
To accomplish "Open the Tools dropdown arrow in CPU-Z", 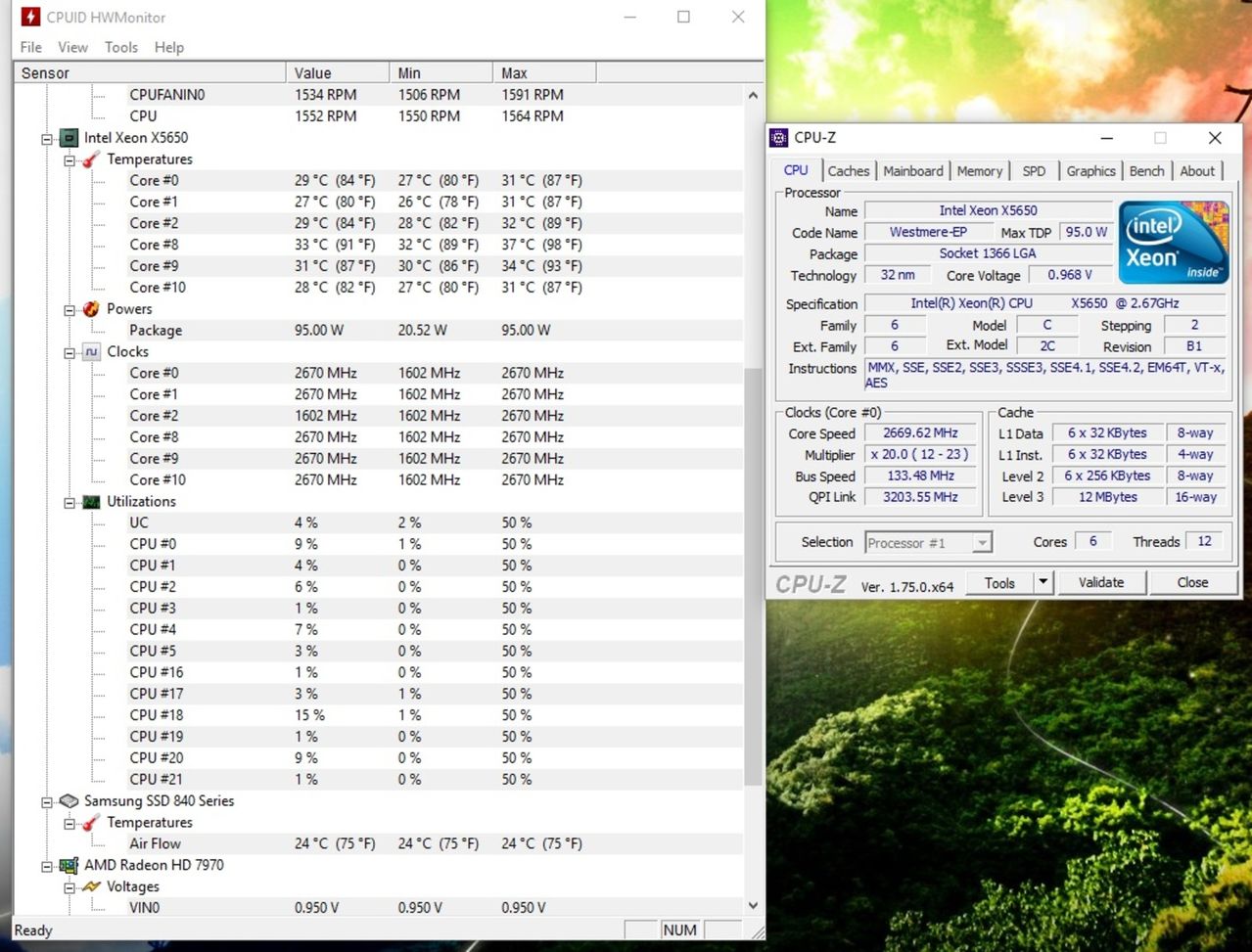I will (1043, 583).
